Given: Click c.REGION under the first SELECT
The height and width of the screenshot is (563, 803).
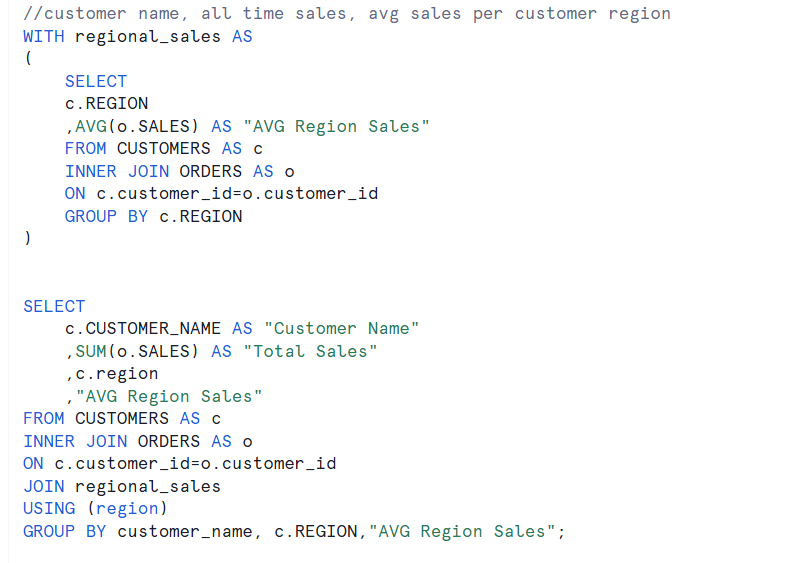Looking at the screenshot, I should click(x=107, y=103).
